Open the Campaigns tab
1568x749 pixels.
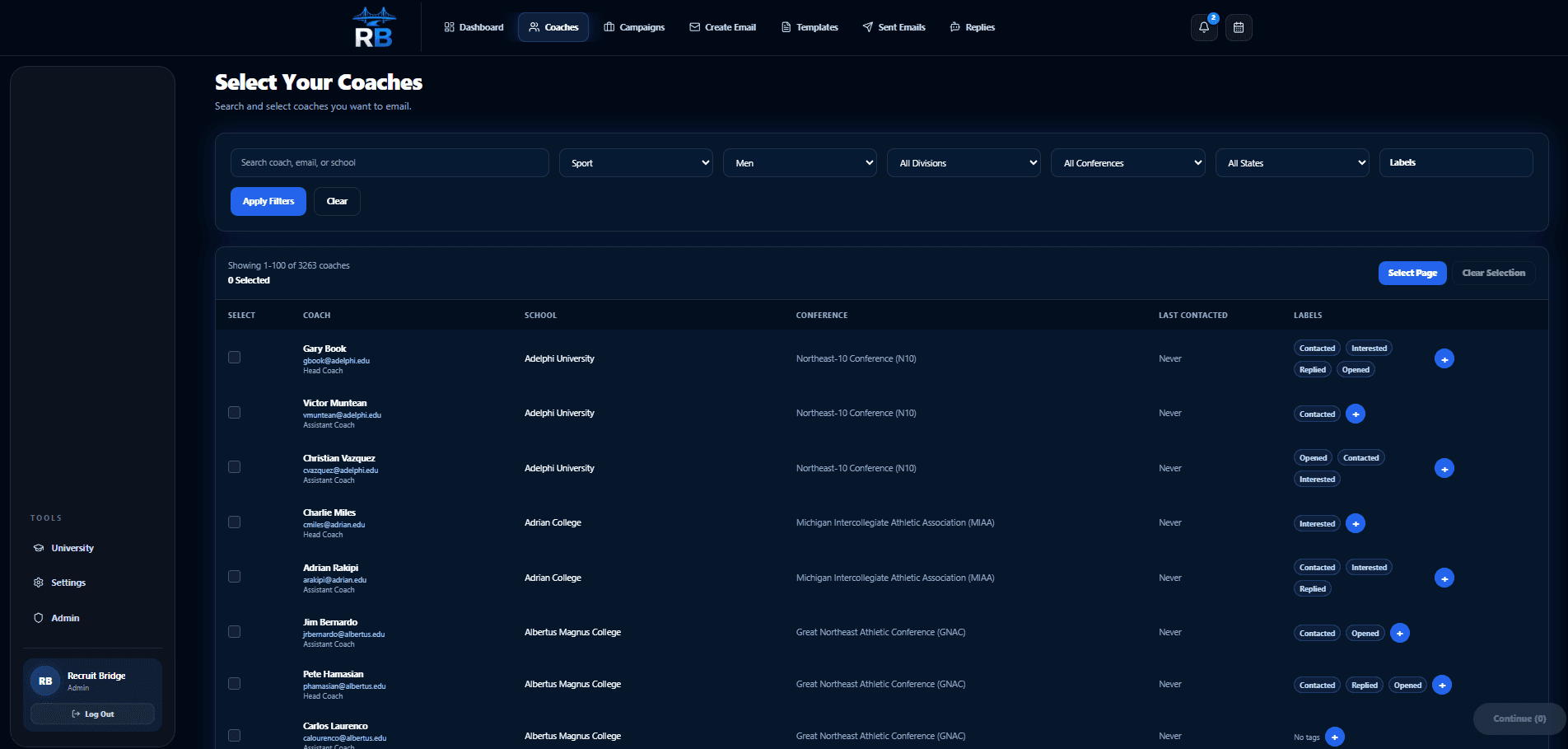pos(634,27)
